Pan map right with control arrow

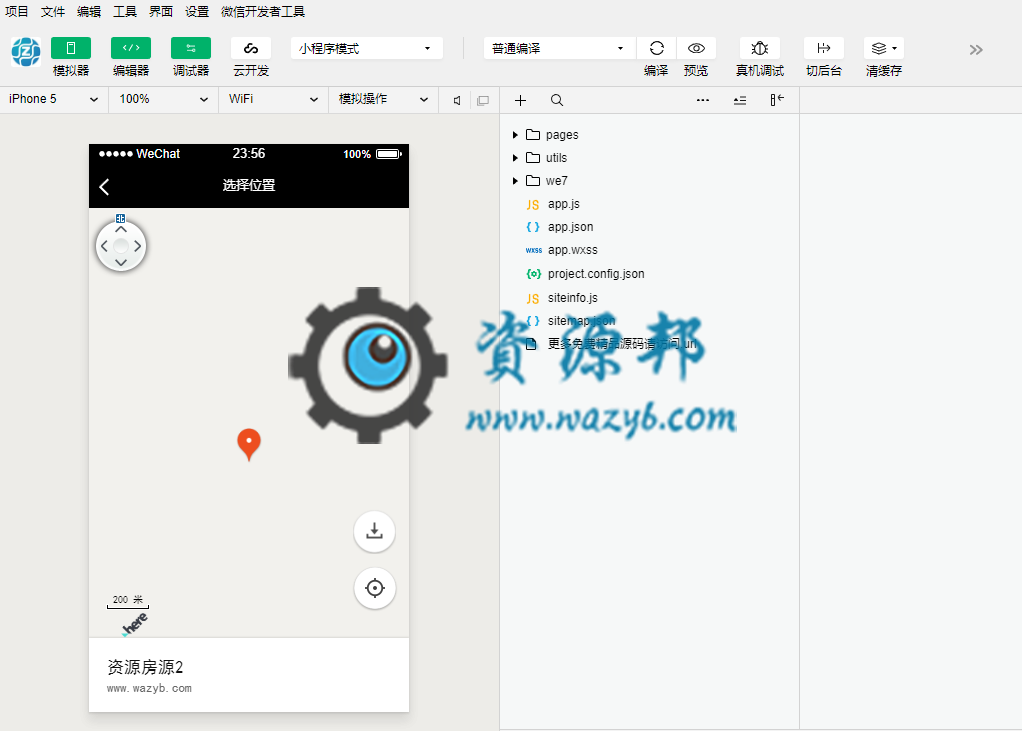pos(138,246)
